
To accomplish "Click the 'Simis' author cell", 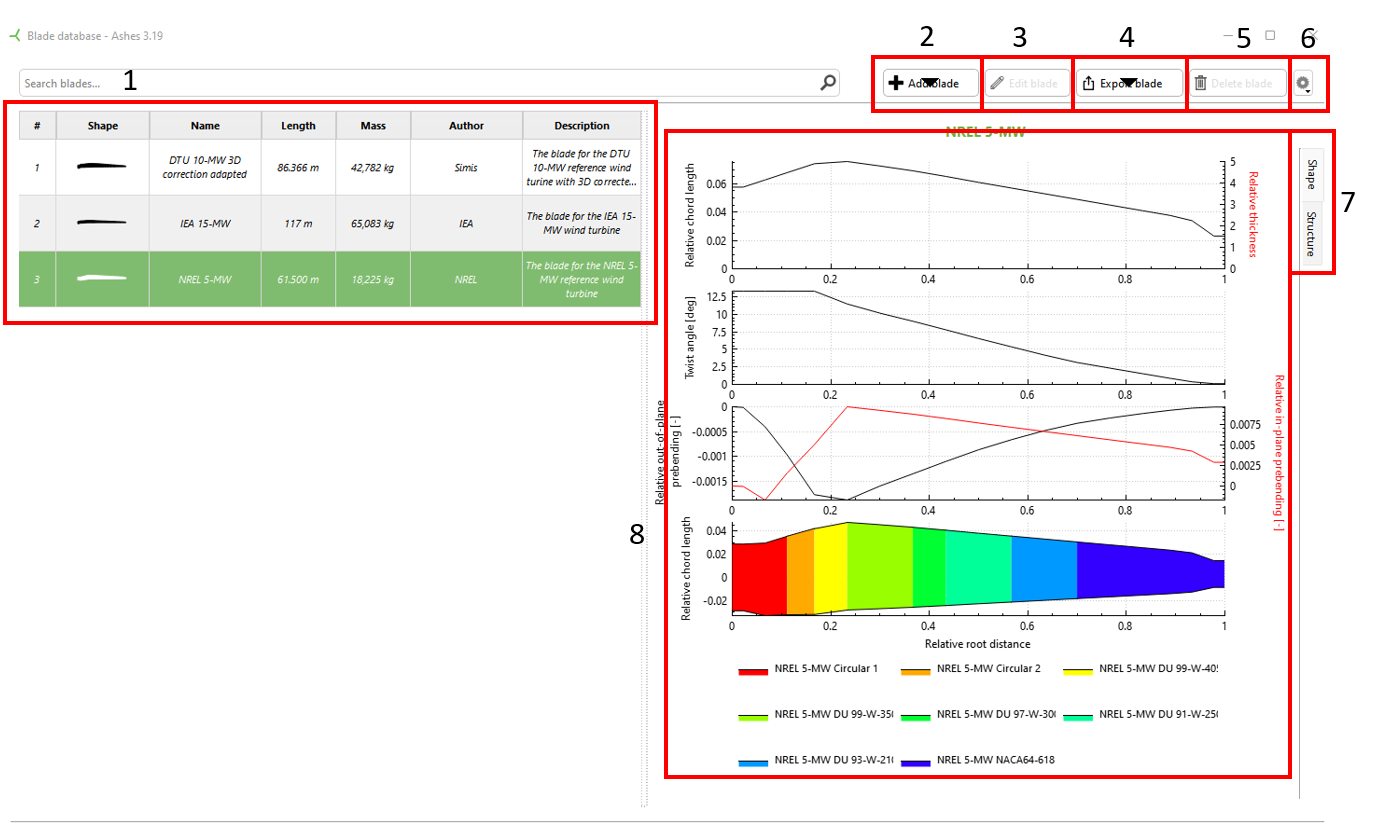I will [467, 167].
